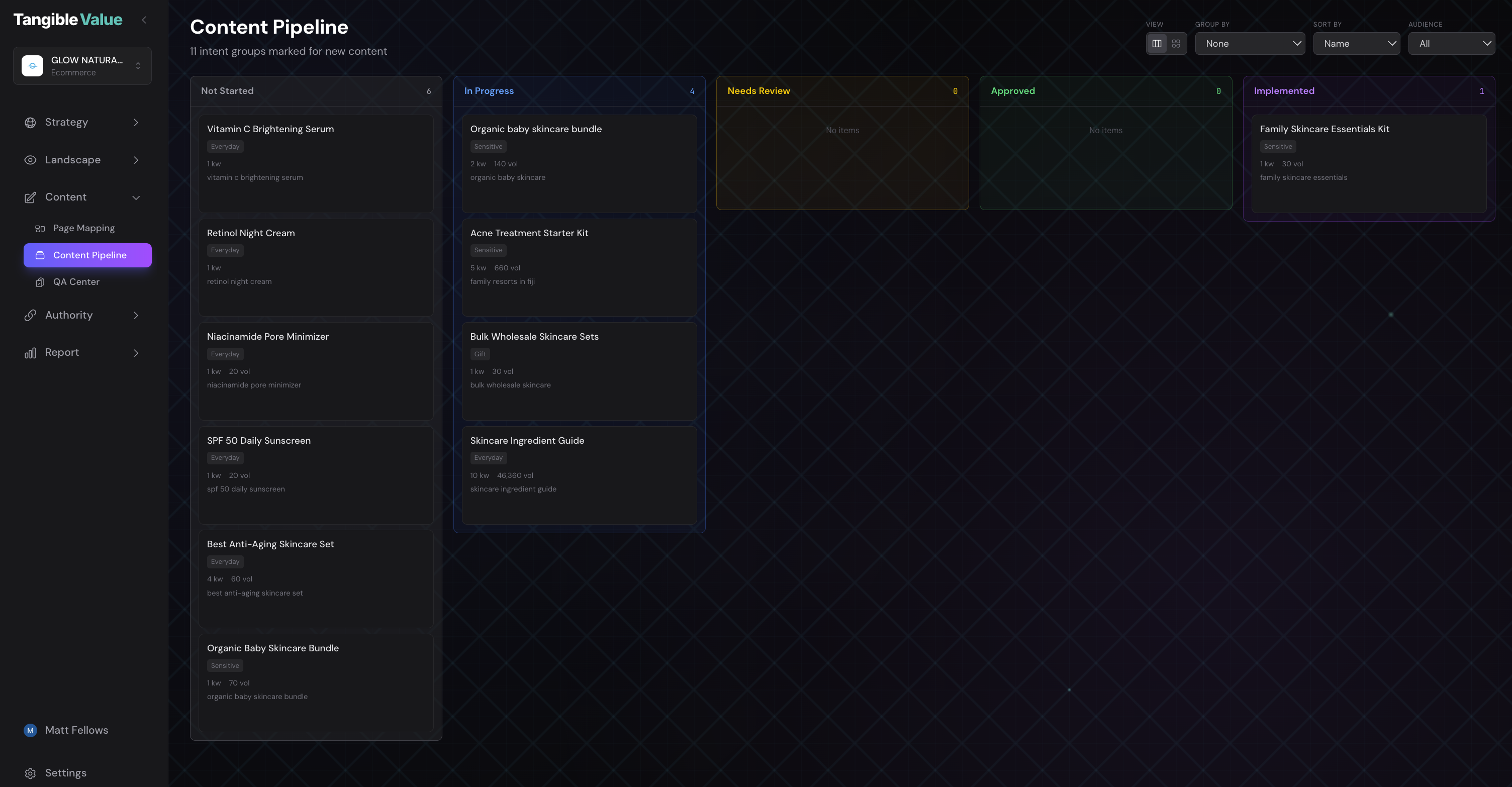Open the Skincare Ingredient Guide card

click(579, 475)
